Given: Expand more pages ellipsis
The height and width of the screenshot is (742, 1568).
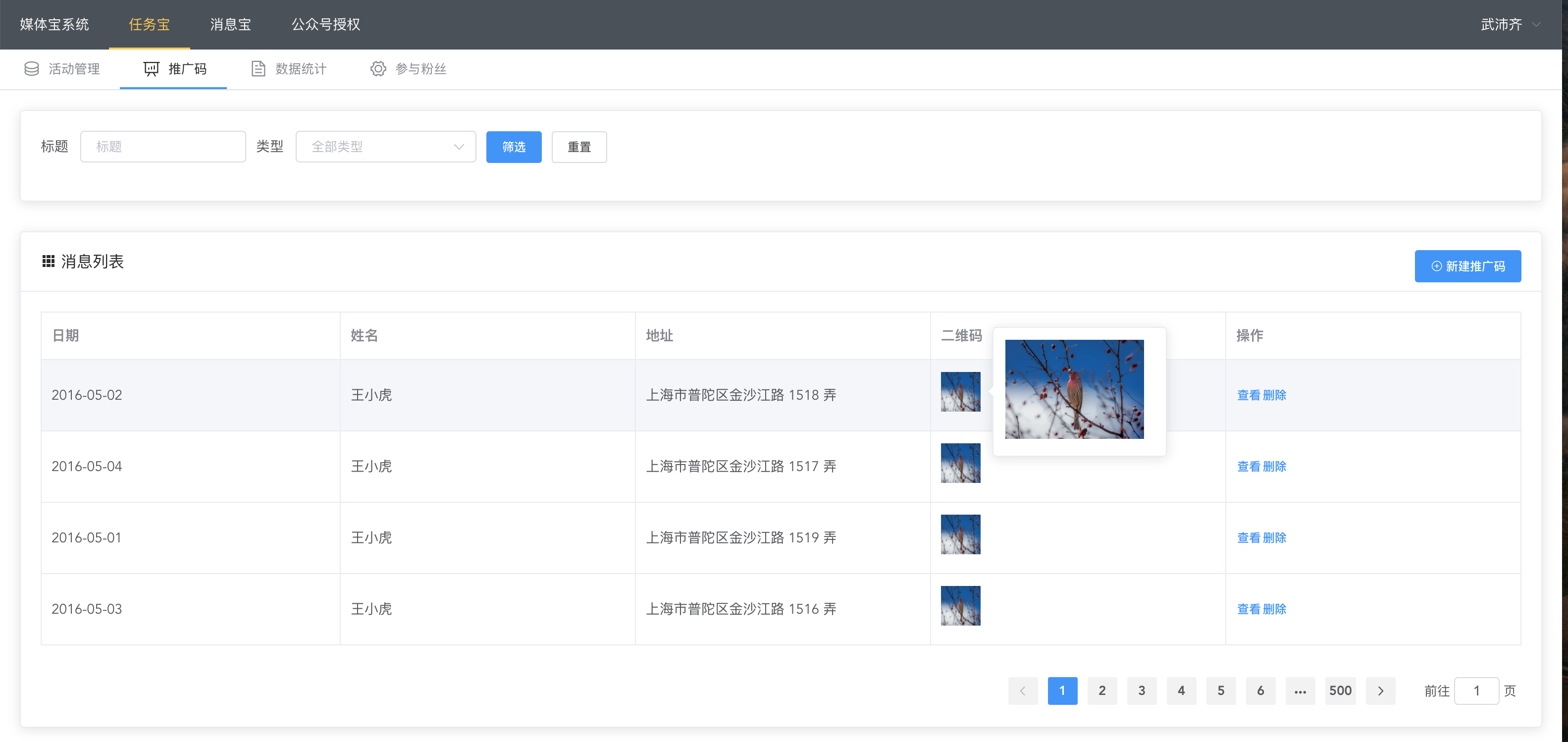Looking at the screenshot, I should pyautogui.click(x=1300, y=691).
